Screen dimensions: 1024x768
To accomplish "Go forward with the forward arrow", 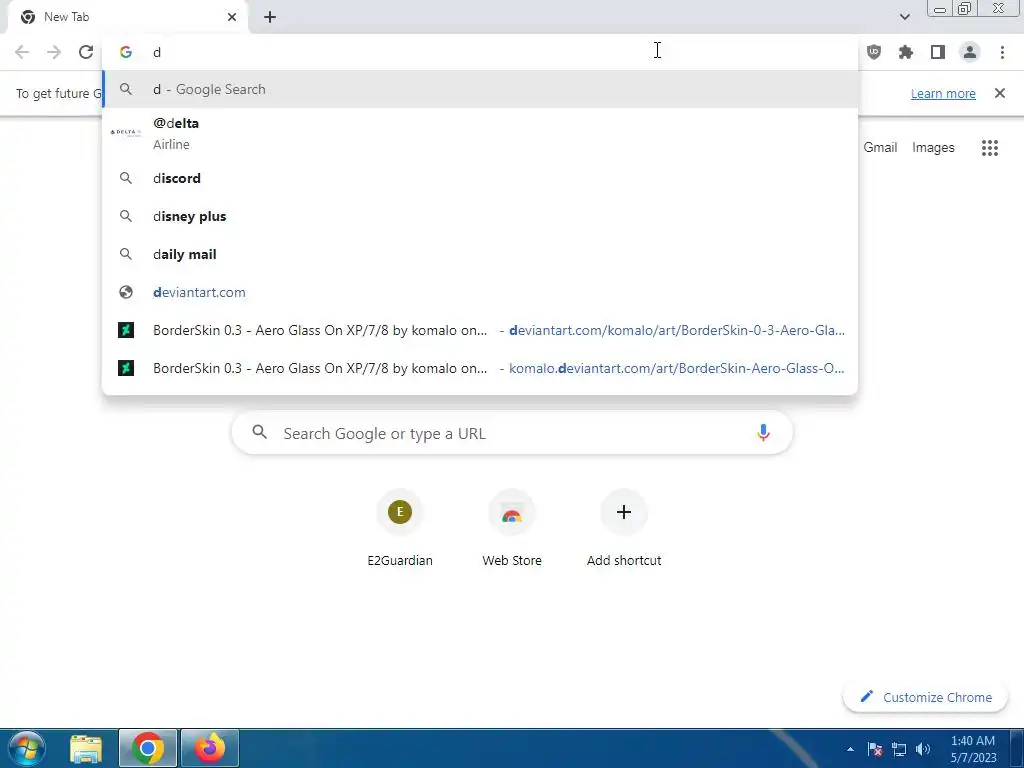I will coord(54,52).
